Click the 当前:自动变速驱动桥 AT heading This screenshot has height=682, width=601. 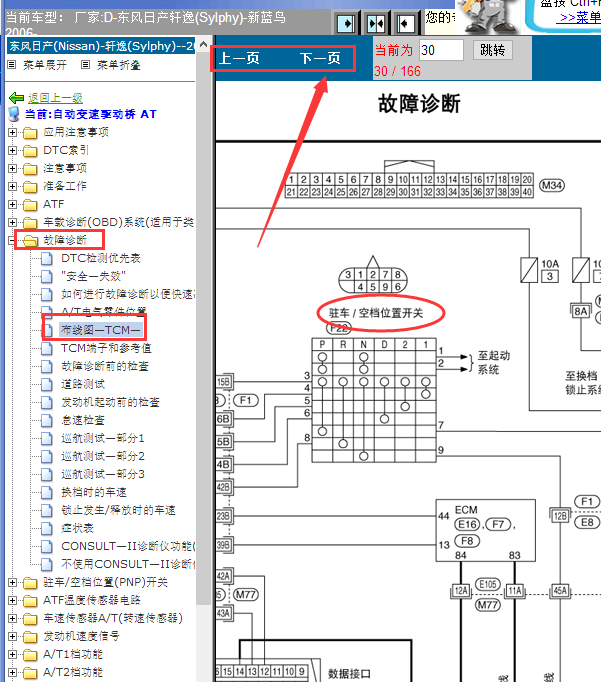click(x=90, y=114)
